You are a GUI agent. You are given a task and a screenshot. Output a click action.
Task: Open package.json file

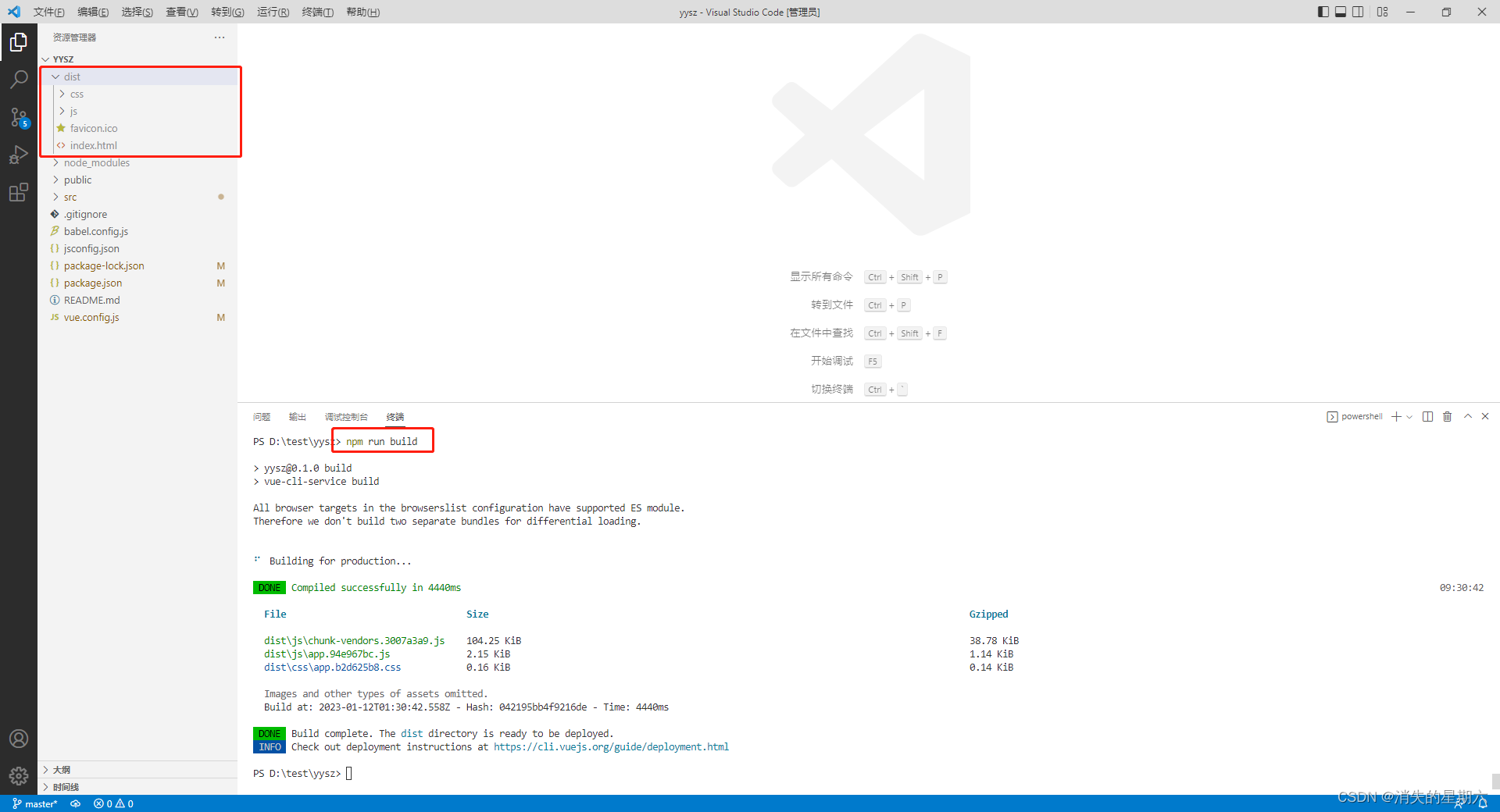point(137,283)
